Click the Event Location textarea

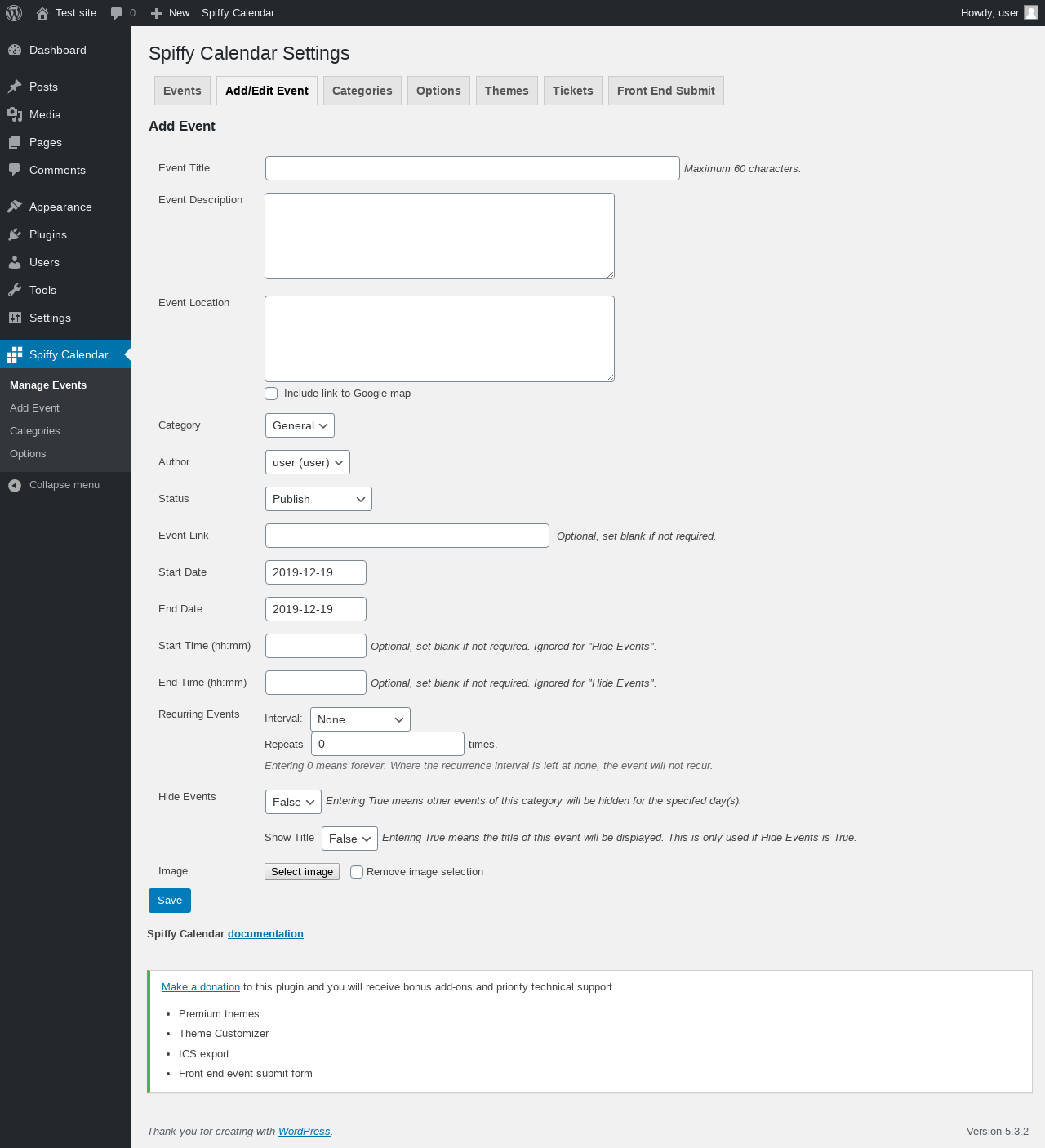tap(439, 339)
